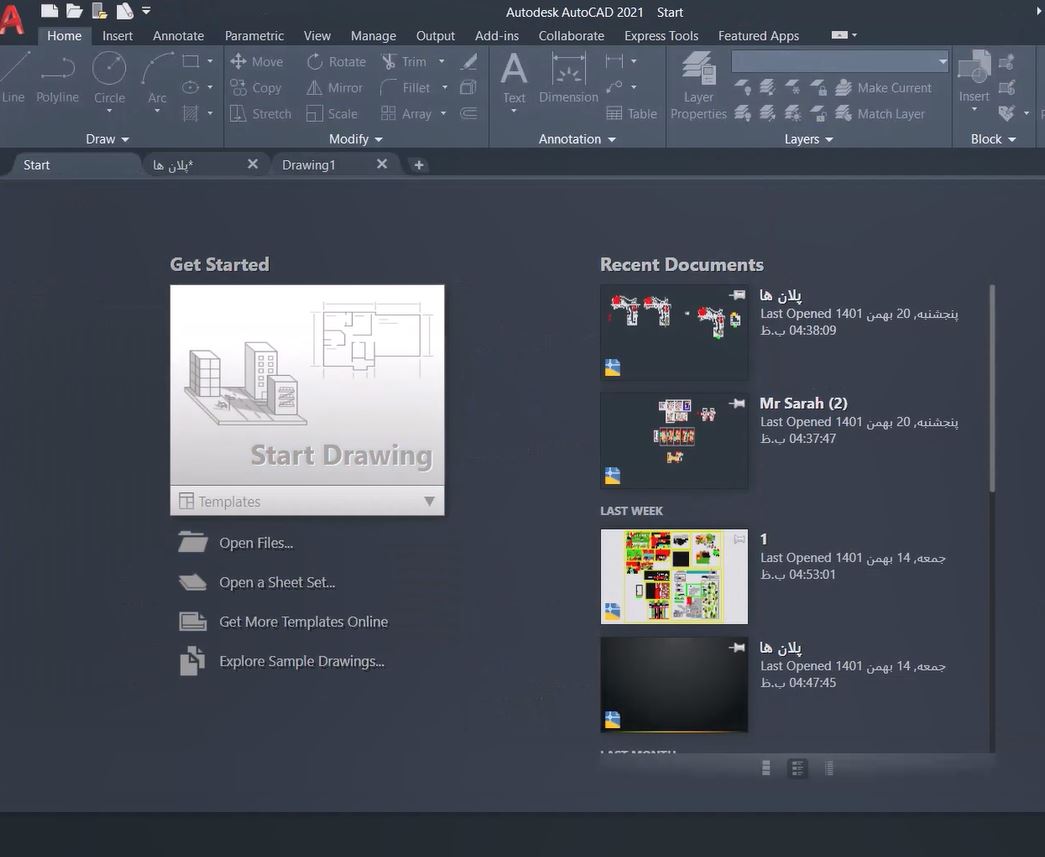Select the Circle tool
This screenshot has height=857, width=1045.
coord(109,78)
